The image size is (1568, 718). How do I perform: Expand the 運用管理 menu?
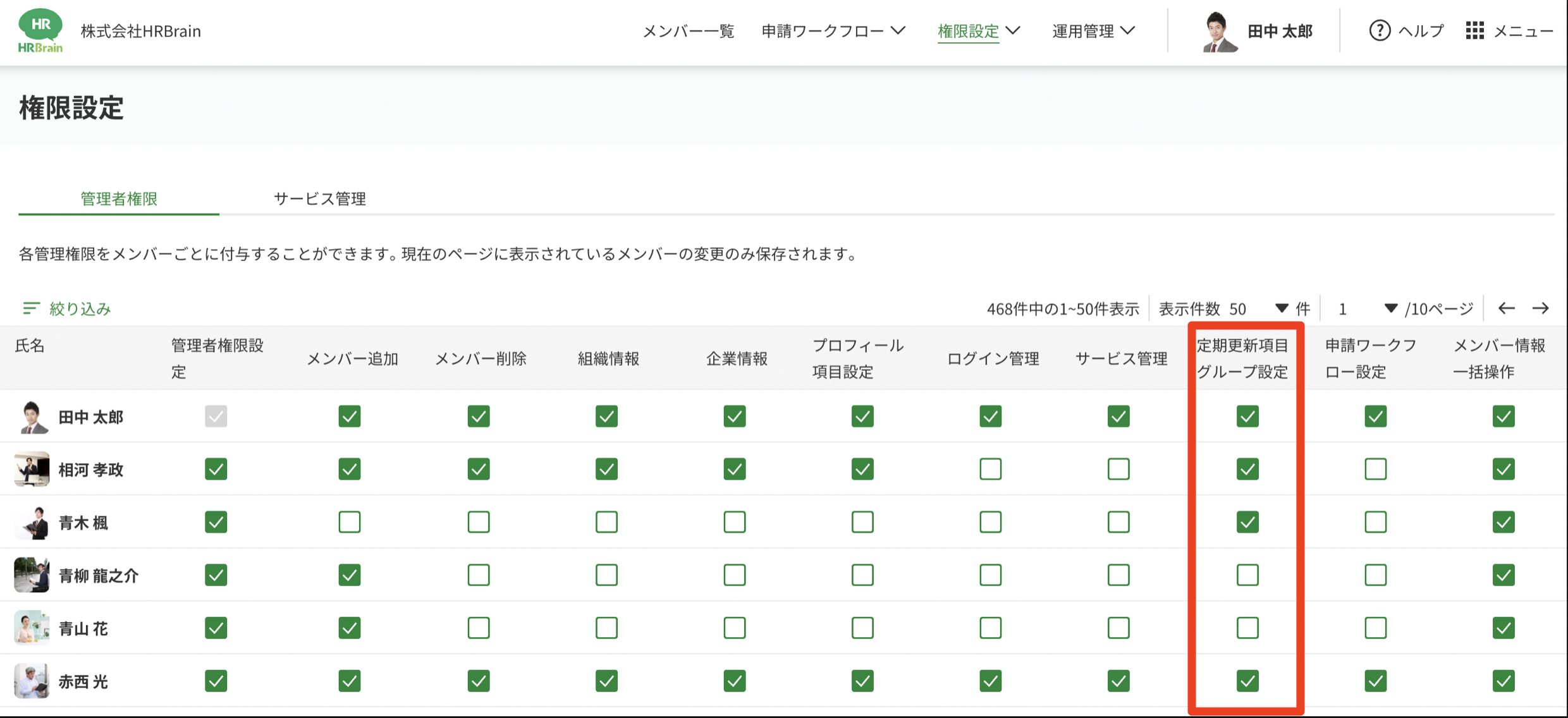pos(1094,31)
